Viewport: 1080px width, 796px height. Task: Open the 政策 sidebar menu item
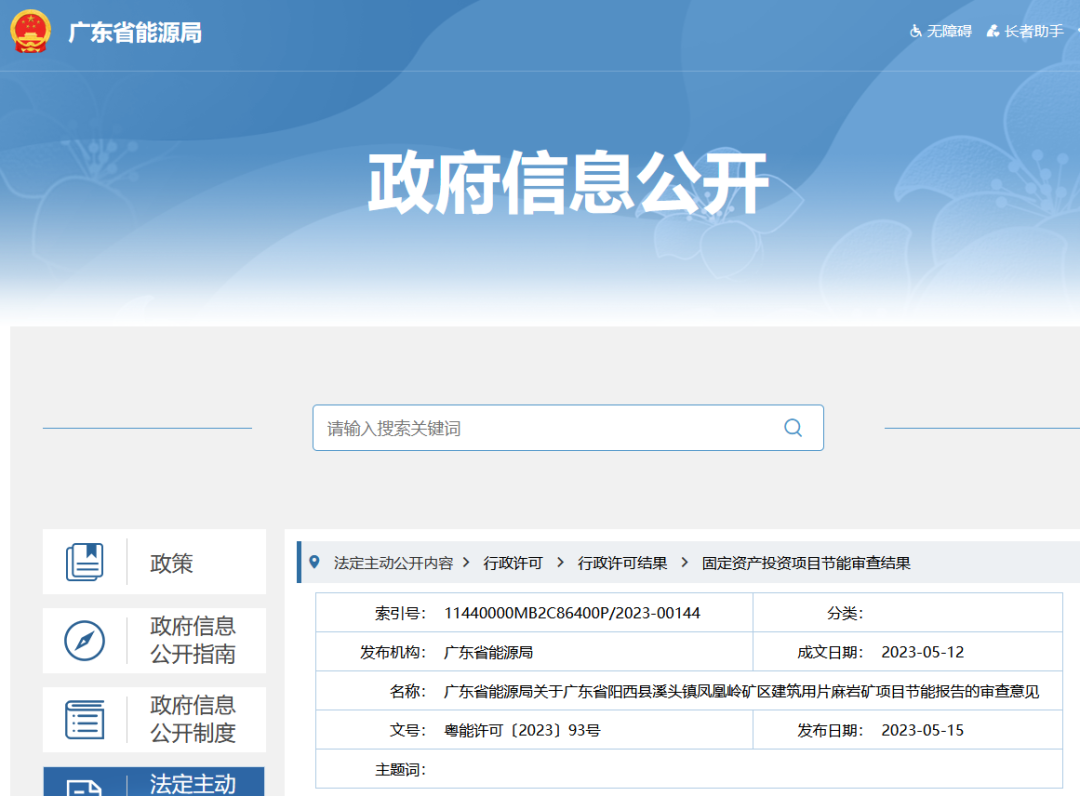[171, 563]
